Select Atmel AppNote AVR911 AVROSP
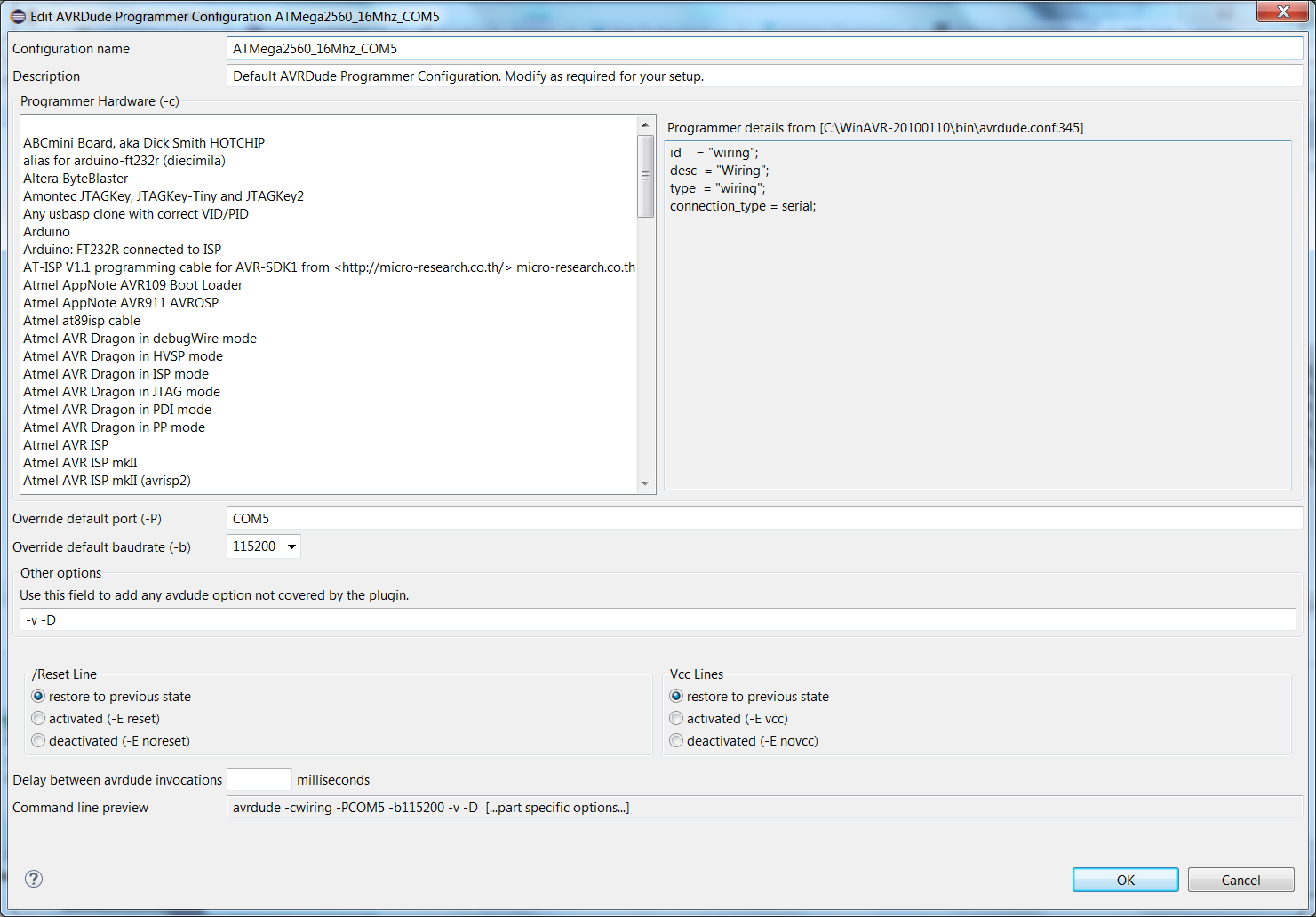 click(121, 303)
